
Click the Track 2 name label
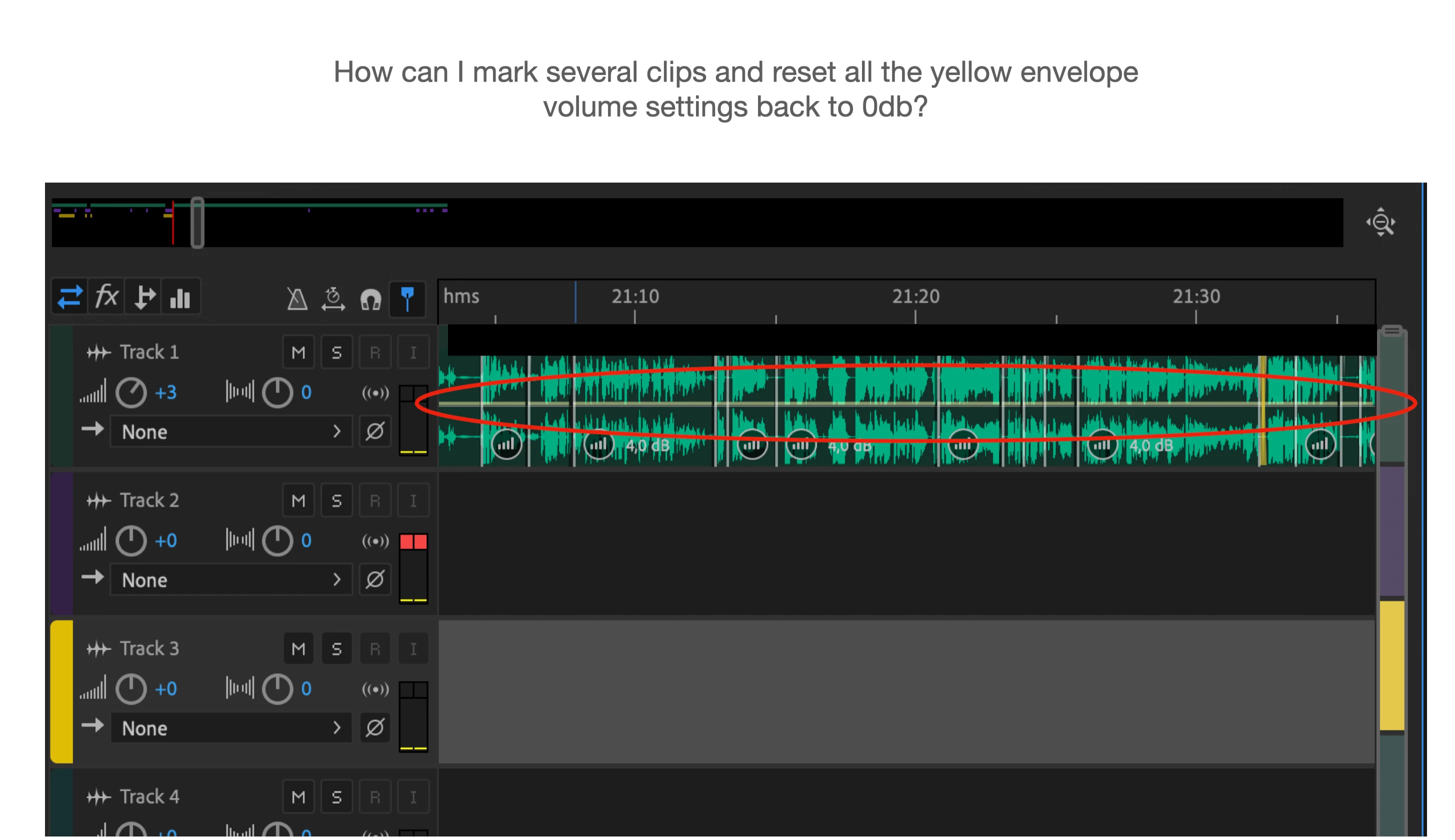coord(149,501)
